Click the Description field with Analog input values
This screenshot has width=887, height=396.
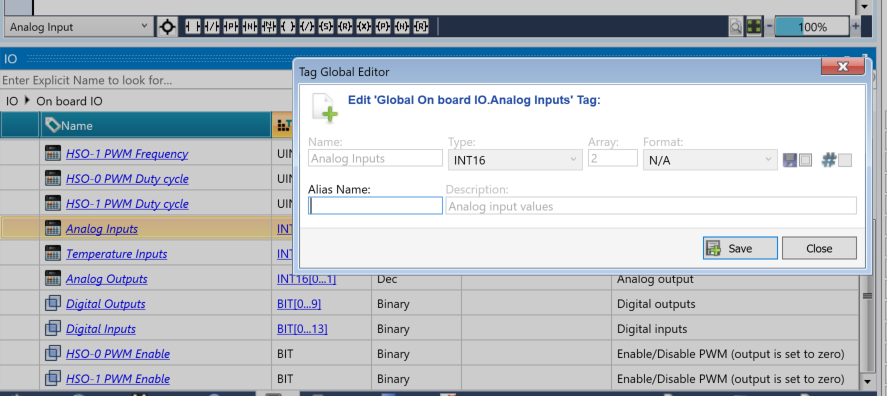tap(651, 206)
